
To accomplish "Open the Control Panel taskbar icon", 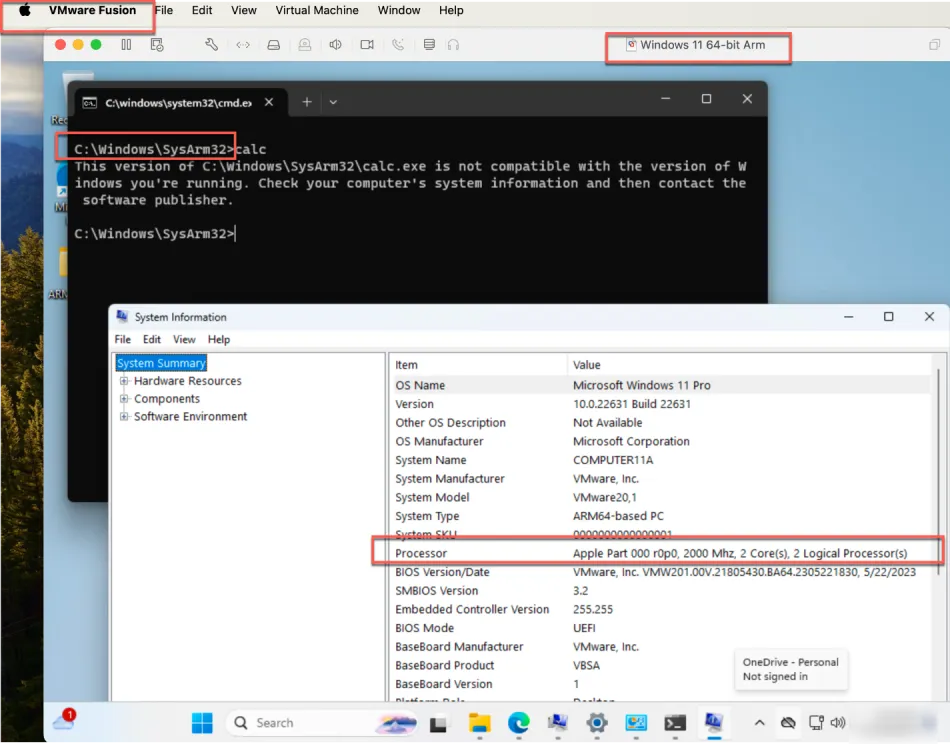I will click(x=636, y=723).
